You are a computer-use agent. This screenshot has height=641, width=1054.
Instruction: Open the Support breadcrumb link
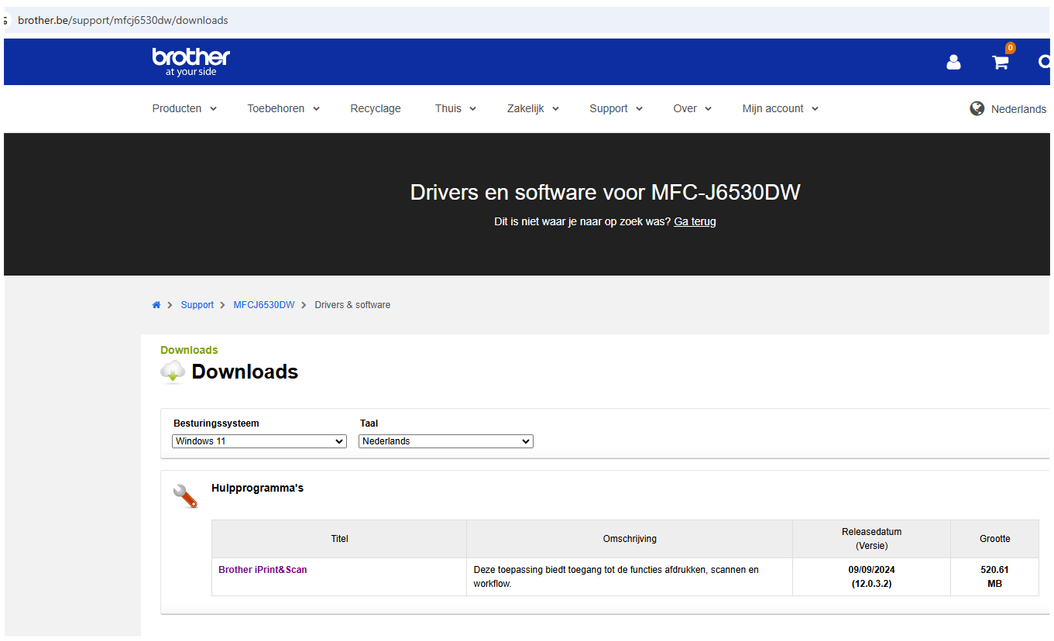coord(197,304)
